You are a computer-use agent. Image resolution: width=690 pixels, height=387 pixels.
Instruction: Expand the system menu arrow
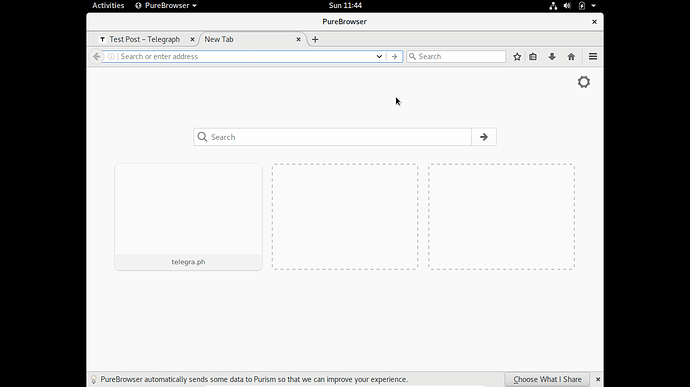click(x=593, y=6)
